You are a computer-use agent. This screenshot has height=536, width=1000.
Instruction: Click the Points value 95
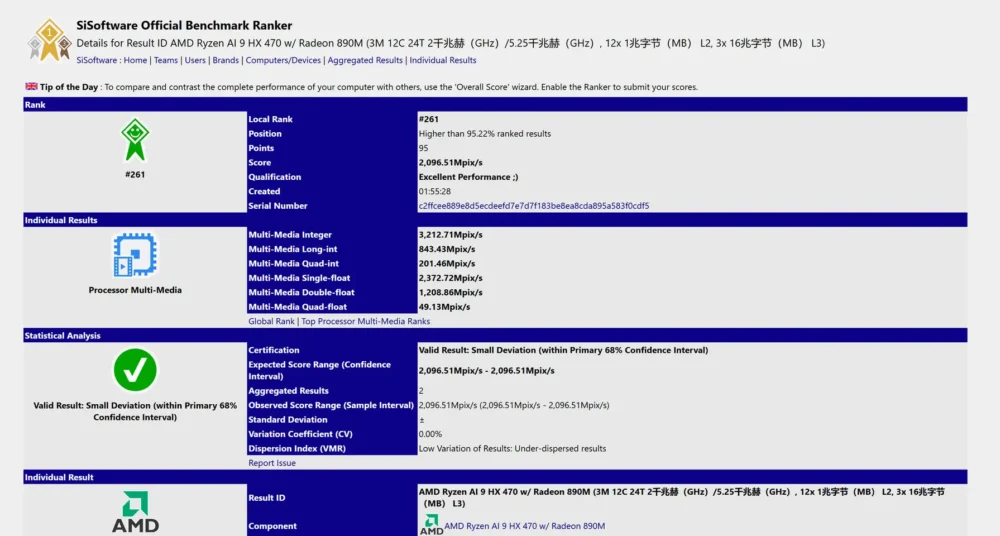point(423,148)
